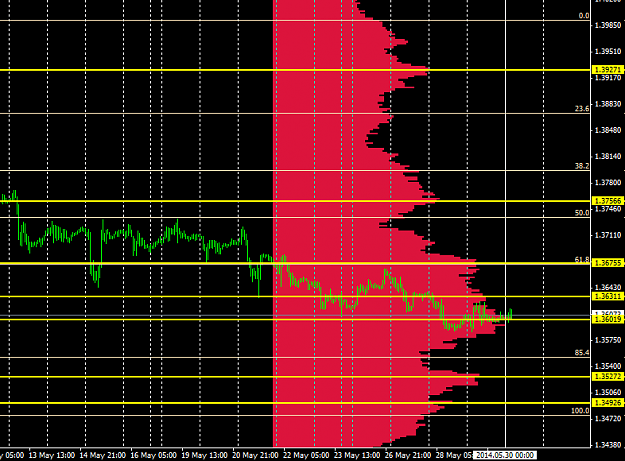Click the 1.37800 price scale value
625x461 pixels.
tap(608, 182)
